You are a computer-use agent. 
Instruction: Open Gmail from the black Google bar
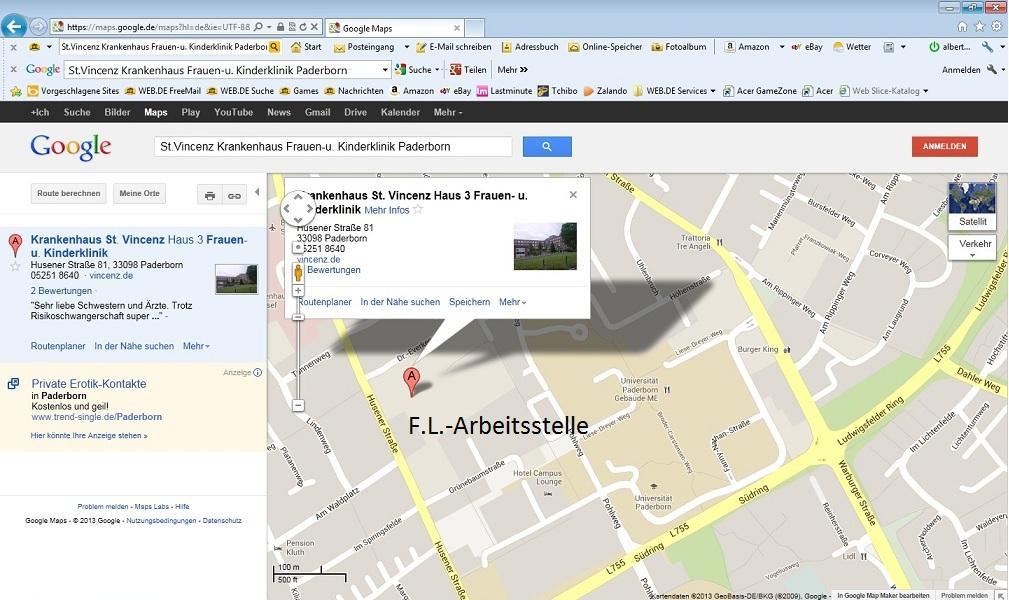[x=317, y=112]
